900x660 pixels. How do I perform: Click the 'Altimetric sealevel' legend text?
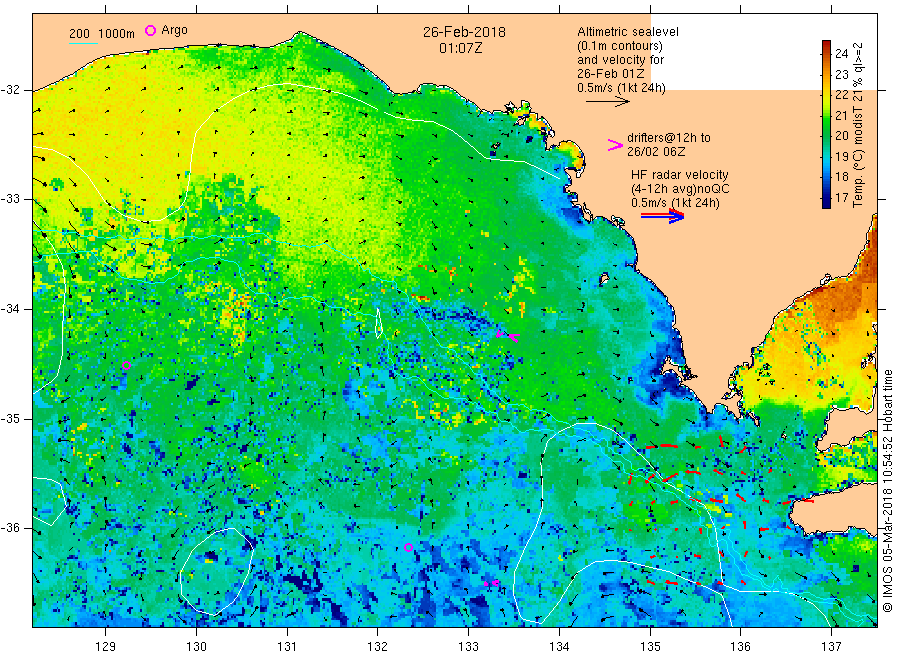coord(628,32)
